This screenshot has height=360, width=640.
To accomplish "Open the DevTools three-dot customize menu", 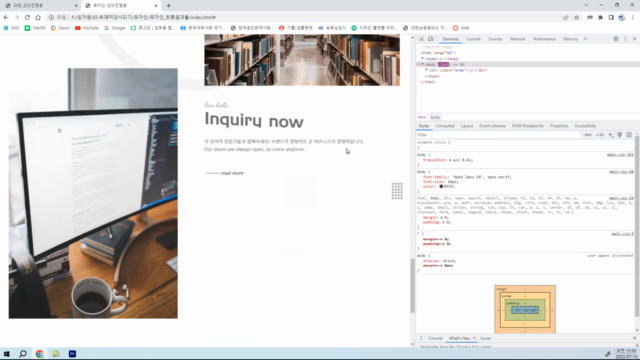I will [625, 39].
